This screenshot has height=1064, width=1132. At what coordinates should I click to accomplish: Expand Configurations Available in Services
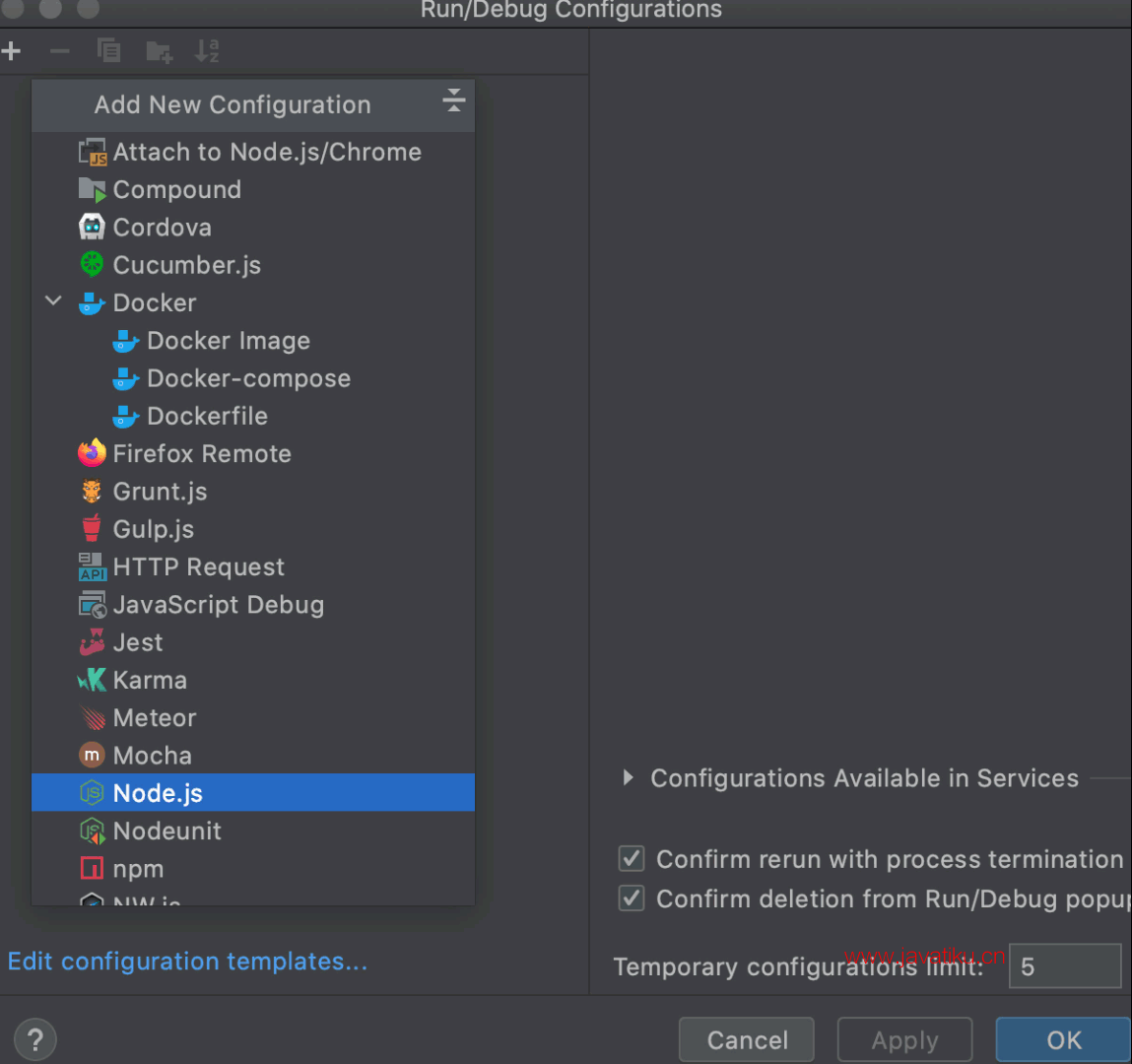629,777
